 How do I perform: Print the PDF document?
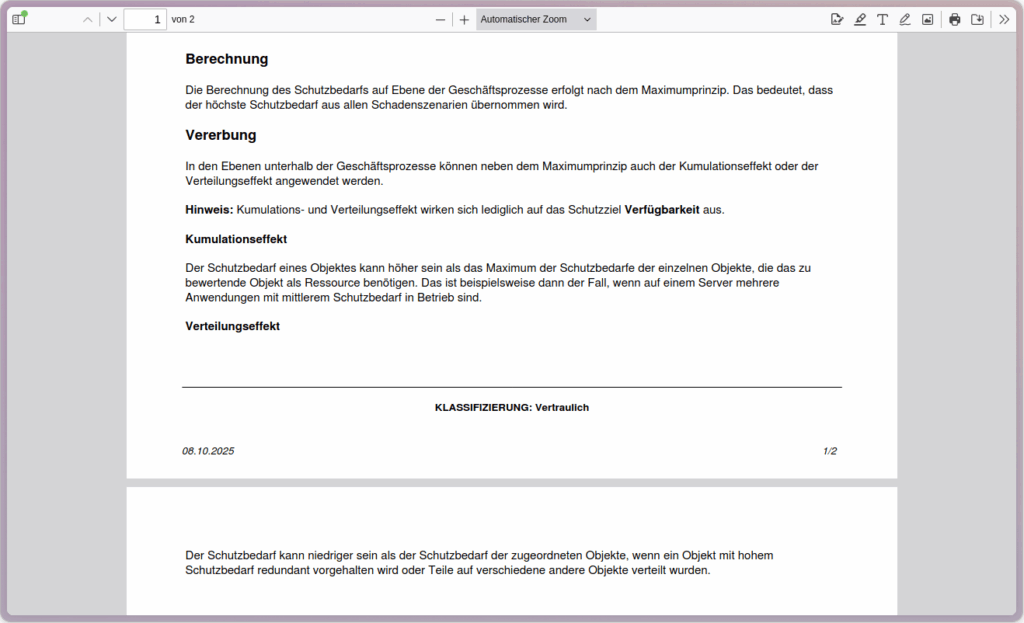click(955, 19)
